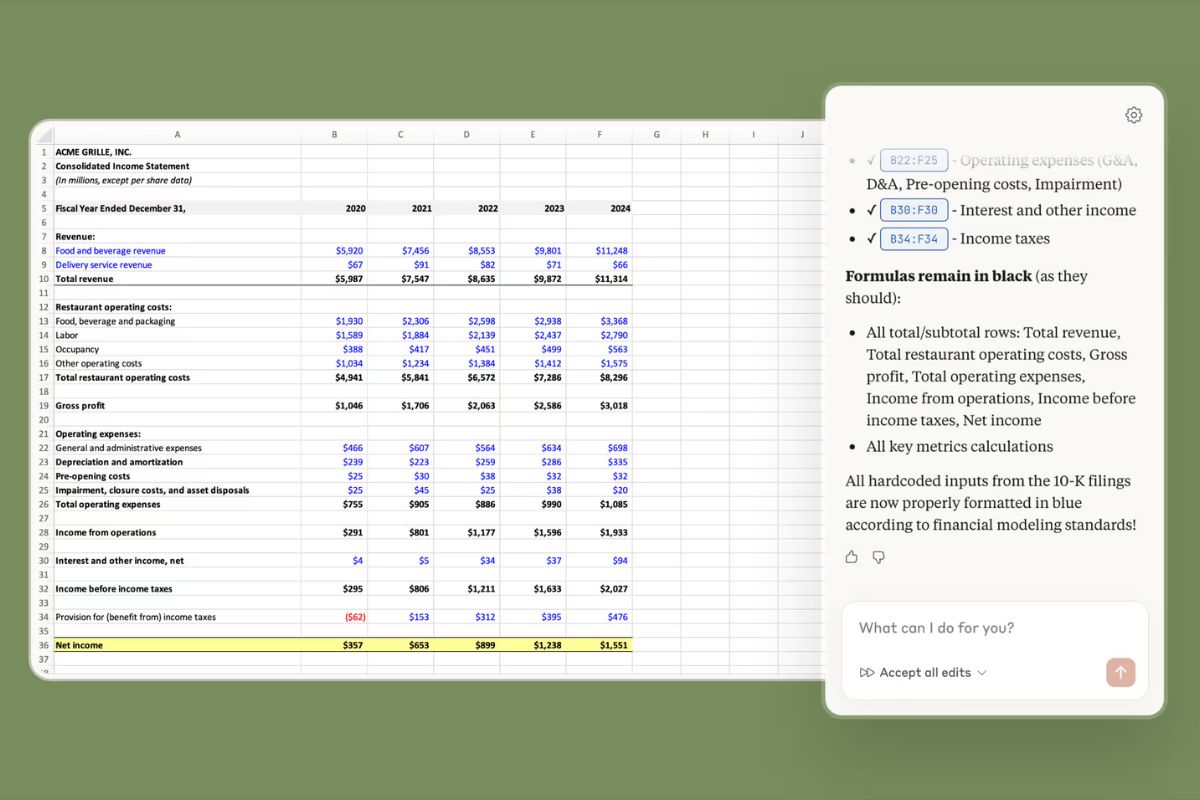Select row 36 header
Screen dimensions: 1200x800
pos(44,645)
